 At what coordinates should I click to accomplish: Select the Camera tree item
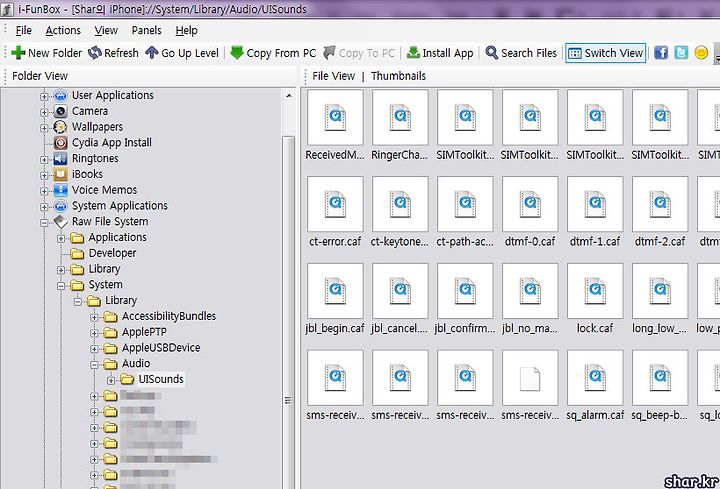pyautogui.click(x=90, y=111)
